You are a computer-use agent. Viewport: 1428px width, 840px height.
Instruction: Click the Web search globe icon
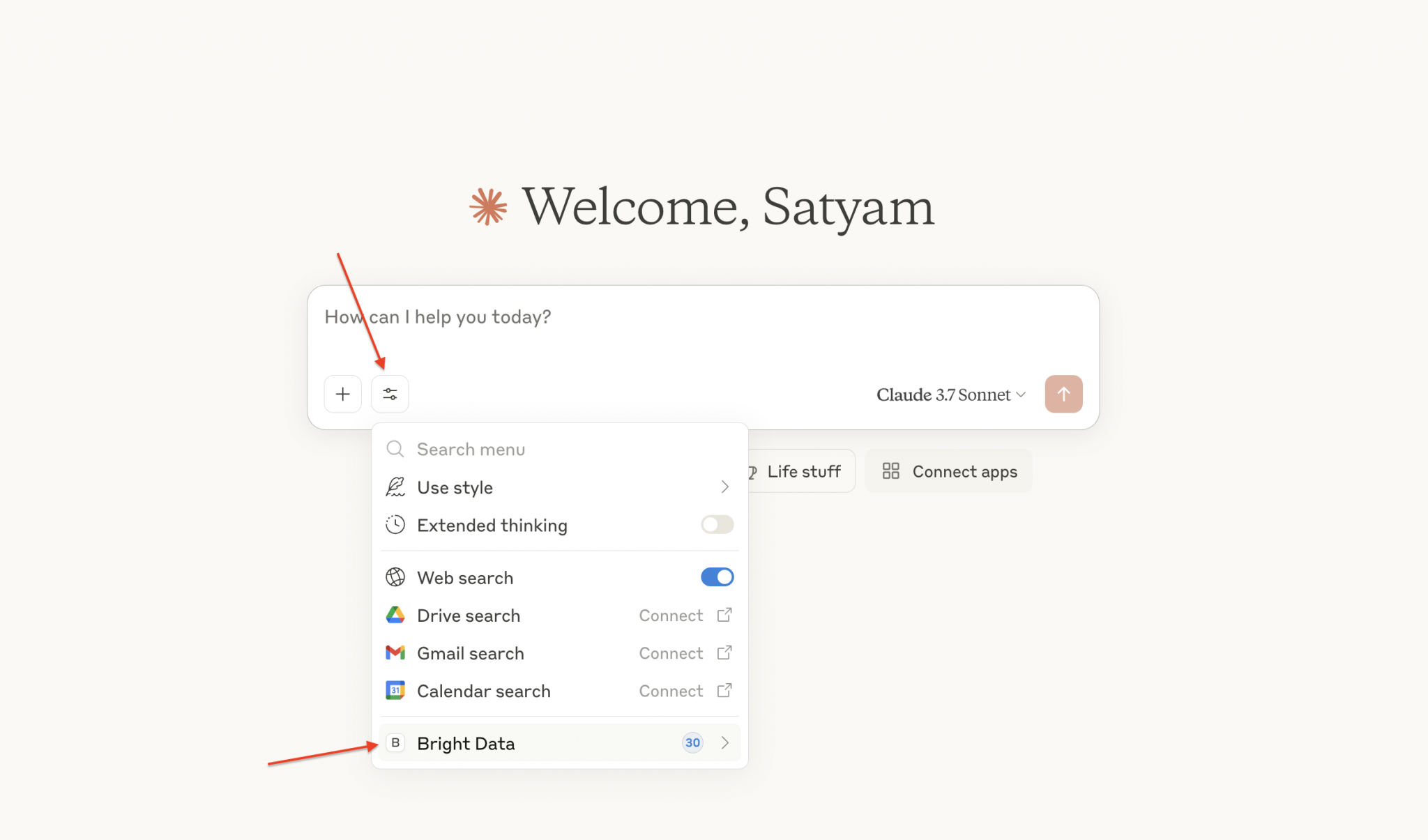click(395, 577)
